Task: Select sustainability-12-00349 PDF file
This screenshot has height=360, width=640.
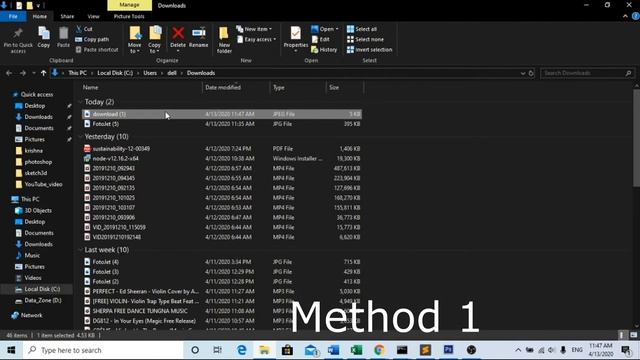Action: click(222, 149)
